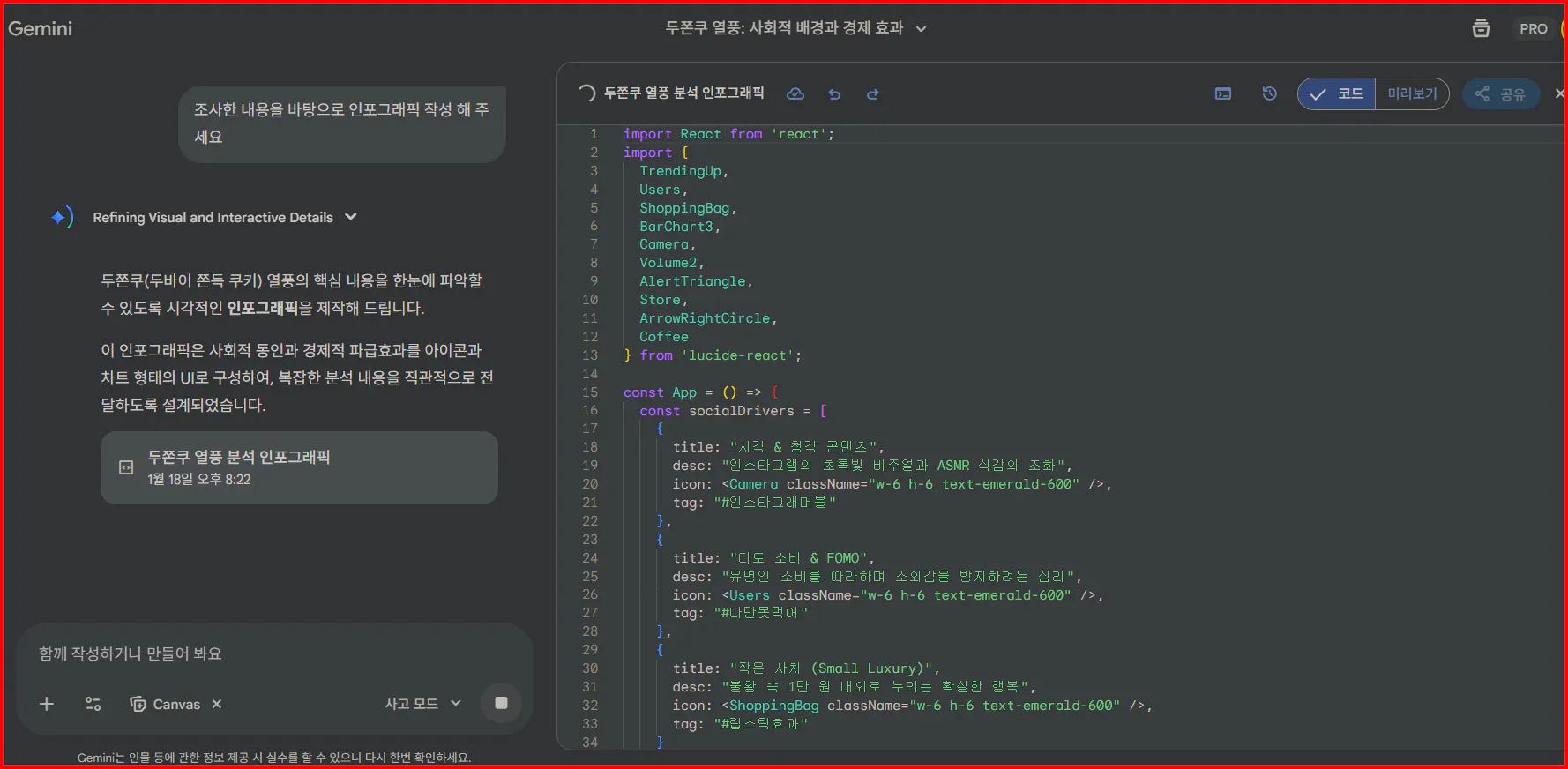Click the 공유 share button

coord(1501,93)
